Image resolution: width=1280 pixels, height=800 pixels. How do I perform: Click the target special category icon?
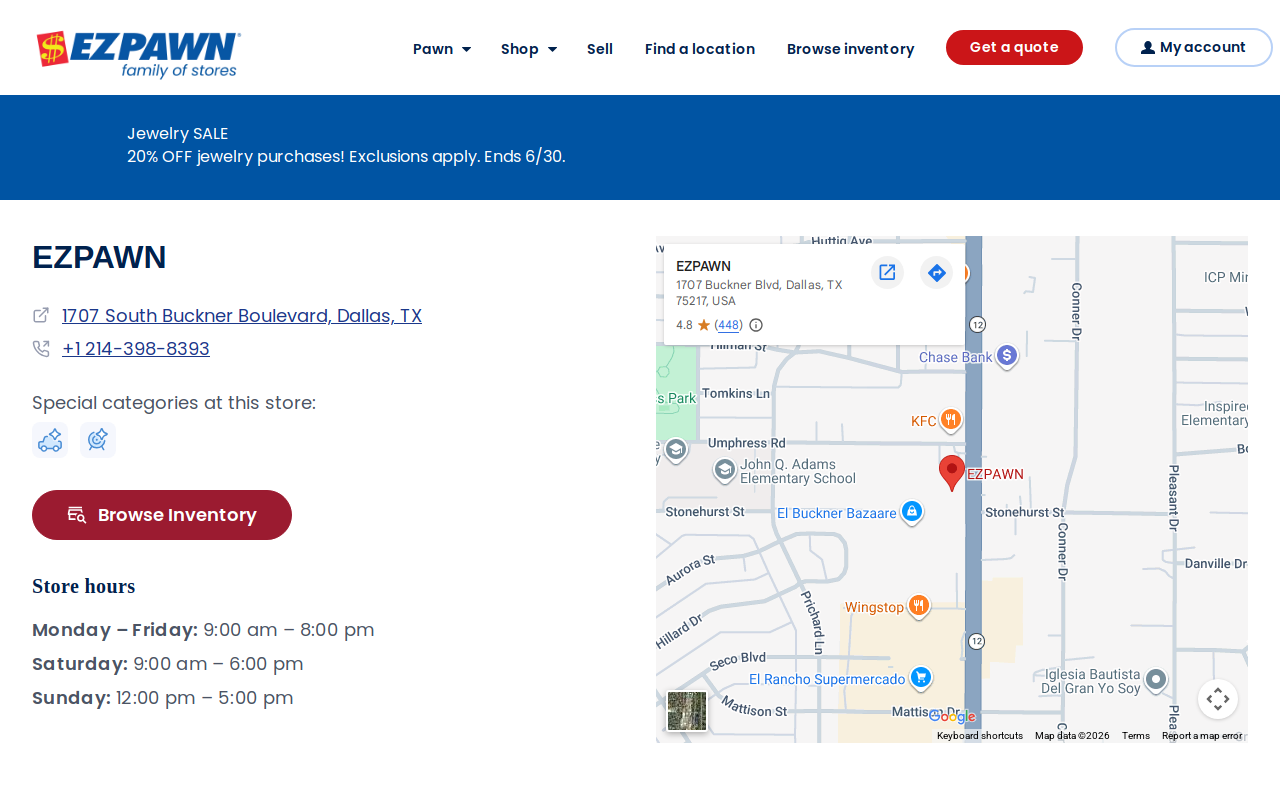(x=98, y=440)
